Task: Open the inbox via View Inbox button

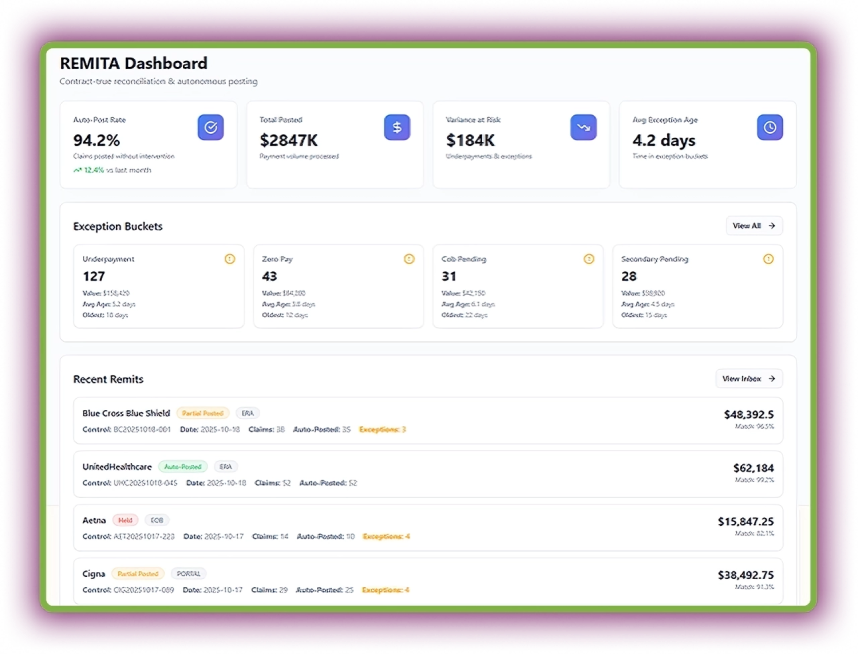Action: tap(749, 378)
